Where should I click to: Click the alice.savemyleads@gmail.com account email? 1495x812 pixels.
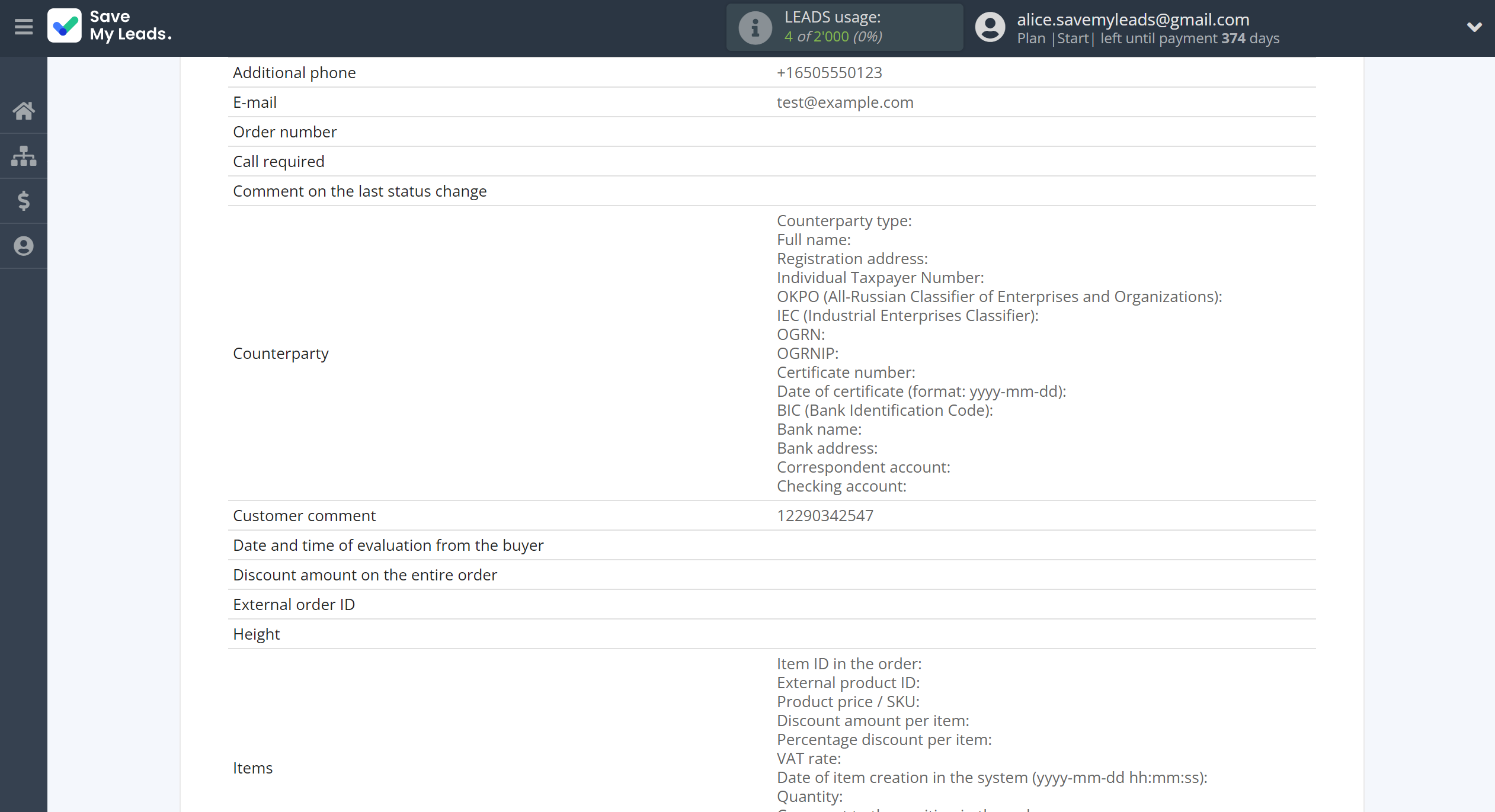(x=1133, y=20)
